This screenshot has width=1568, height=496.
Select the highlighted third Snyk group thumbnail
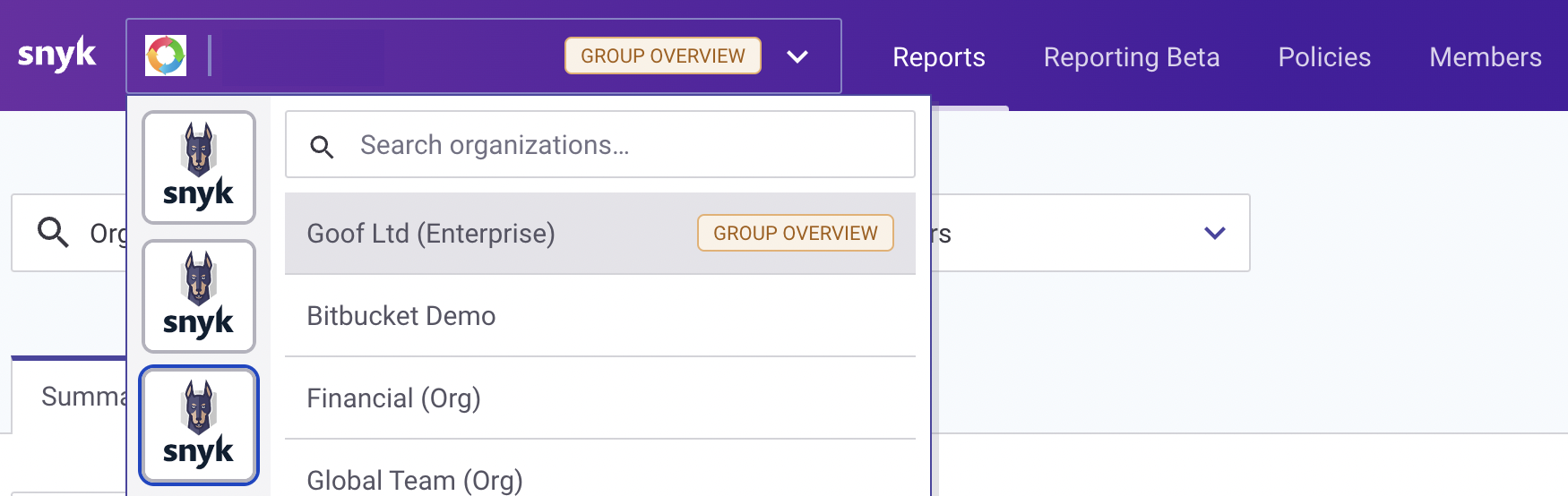click(199, 425)
